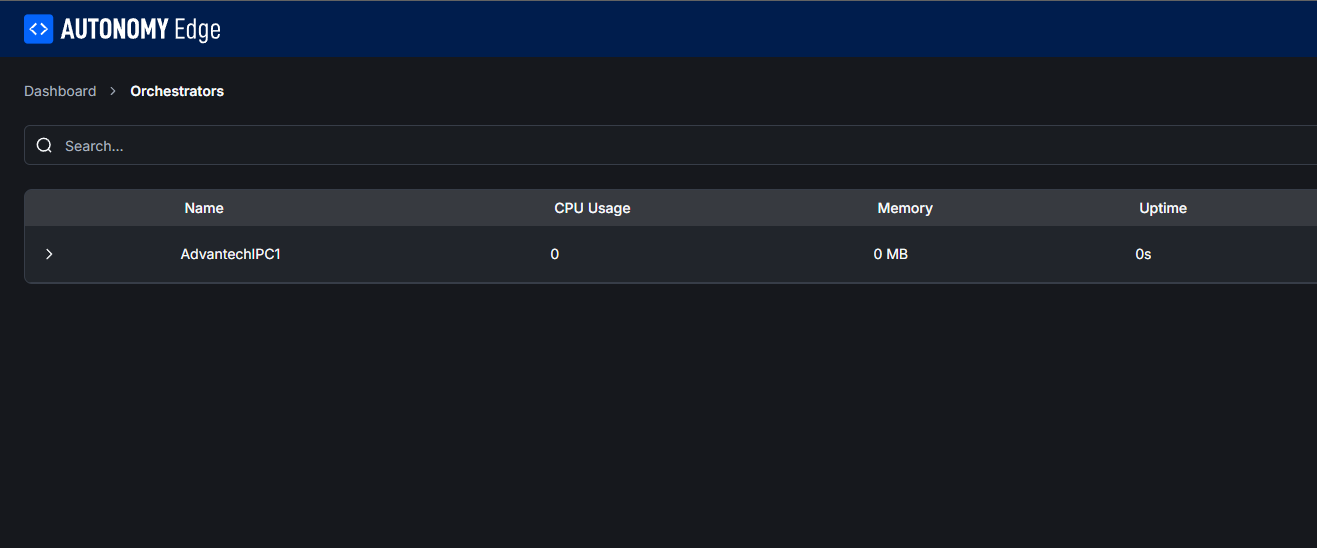
Task: Sort by the CPU Usage column header
Action: coord(592,208)
